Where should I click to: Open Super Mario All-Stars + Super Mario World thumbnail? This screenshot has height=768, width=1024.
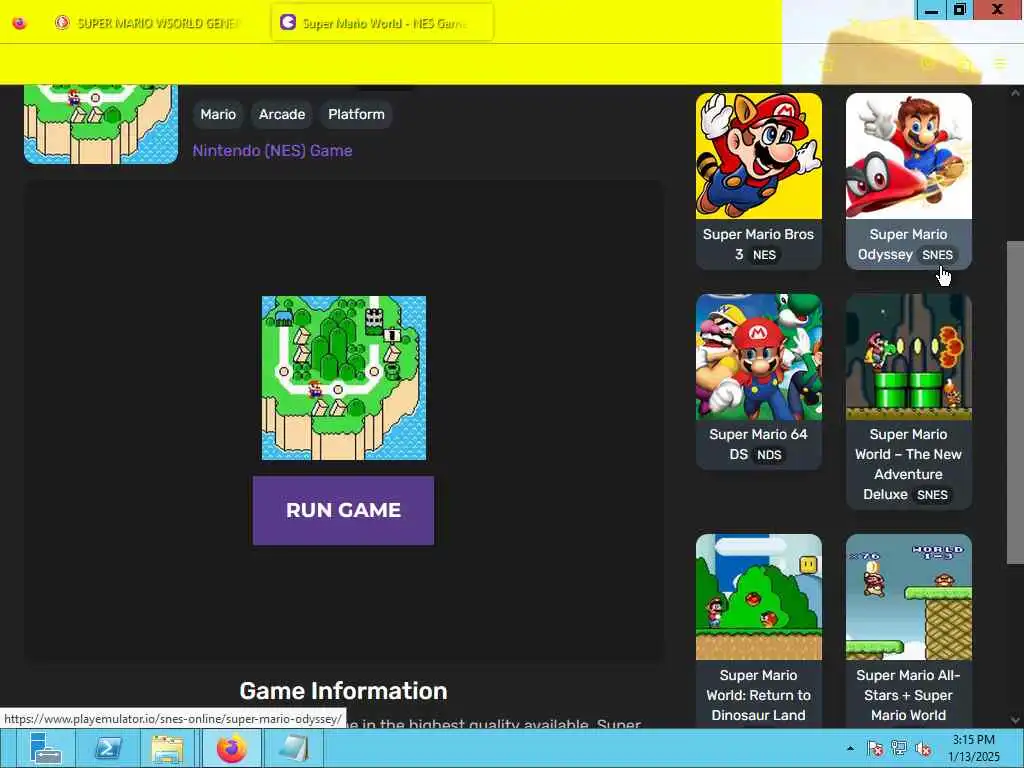click(x=908, y=597)
